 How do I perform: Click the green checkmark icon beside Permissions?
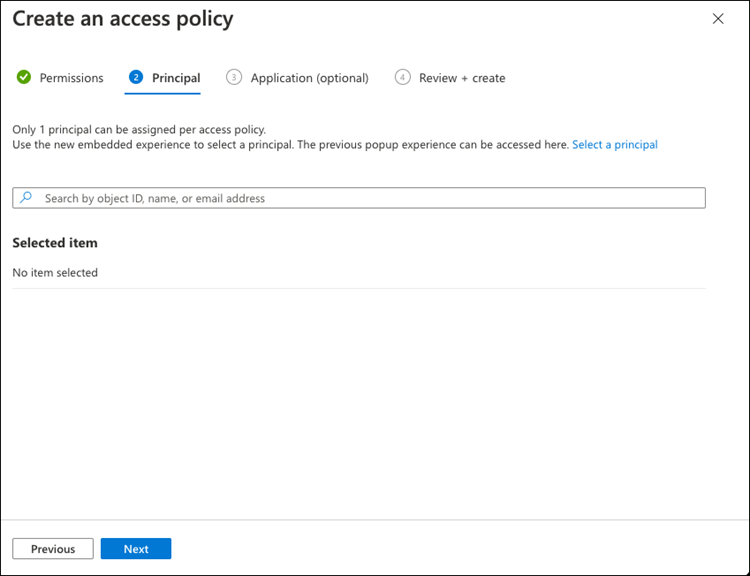coord(24,77)
